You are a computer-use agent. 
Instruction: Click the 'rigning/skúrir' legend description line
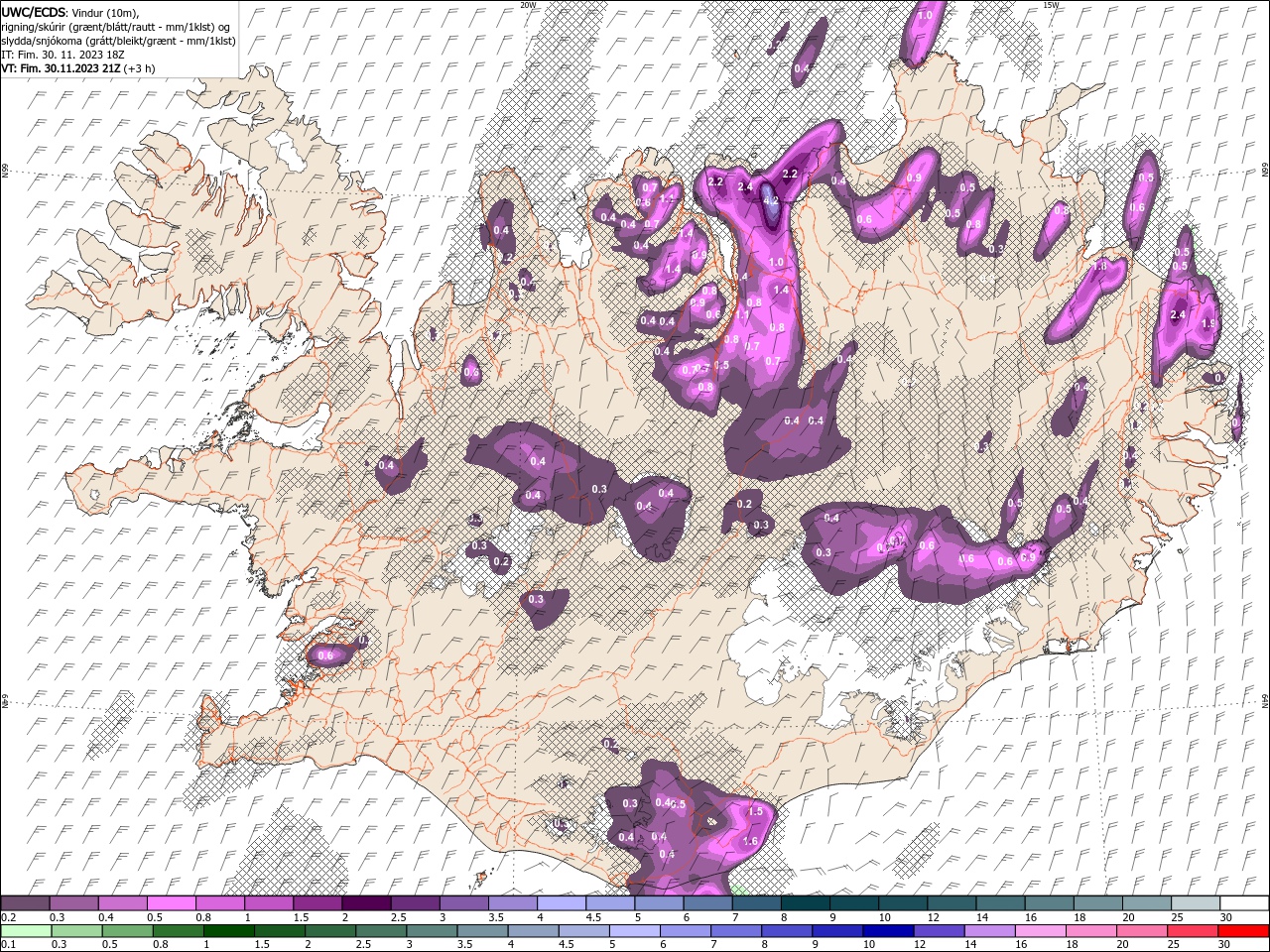point(116,26)
